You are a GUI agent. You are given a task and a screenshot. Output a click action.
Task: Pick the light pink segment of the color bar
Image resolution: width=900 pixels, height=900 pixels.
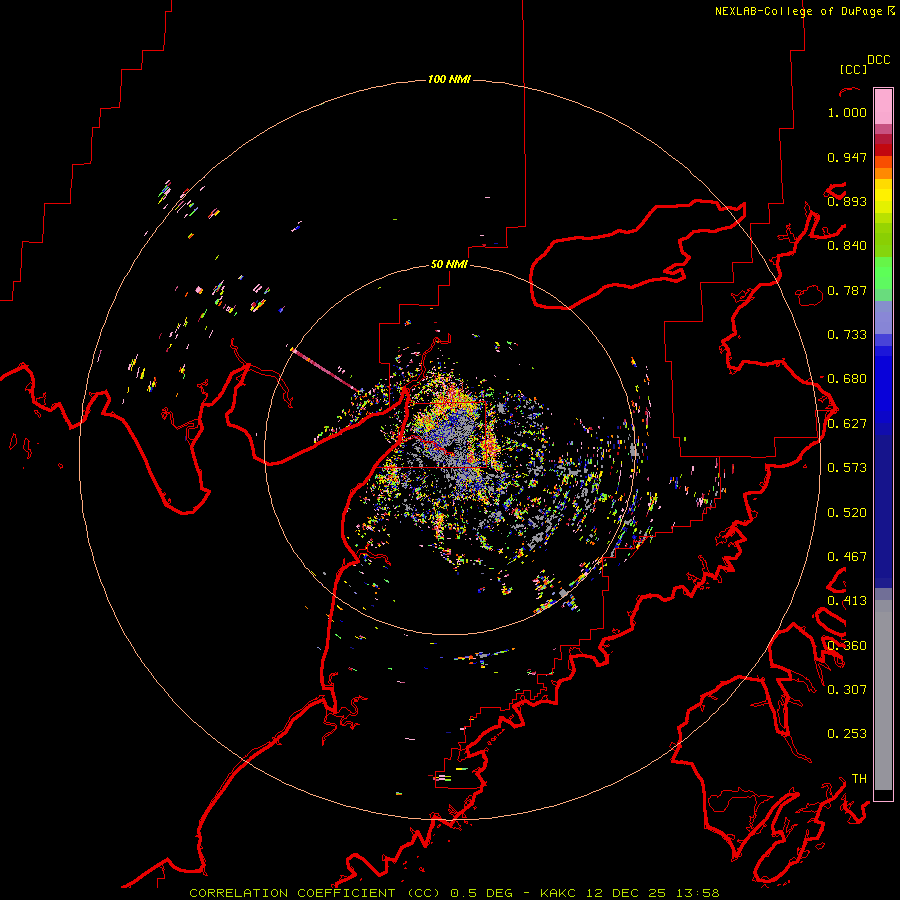coord(883,106)
